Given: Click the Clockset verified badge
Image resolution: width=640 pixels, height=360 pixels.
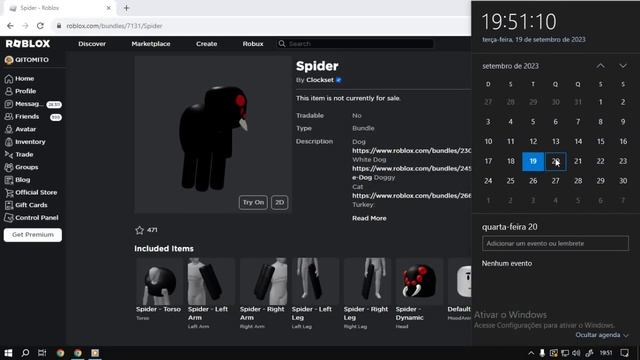Looking at the screenshot, I should 339,80.
